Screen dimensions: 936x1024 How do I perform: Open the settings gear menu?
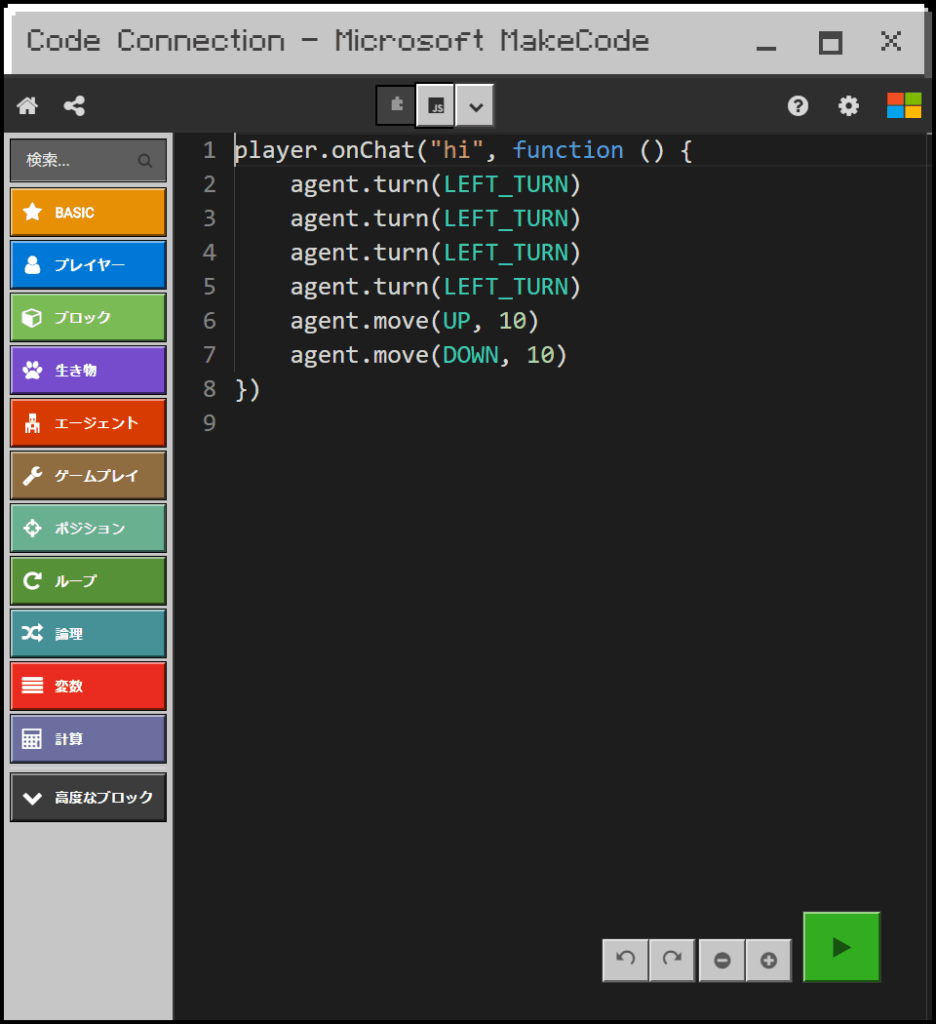pos(849,105)
